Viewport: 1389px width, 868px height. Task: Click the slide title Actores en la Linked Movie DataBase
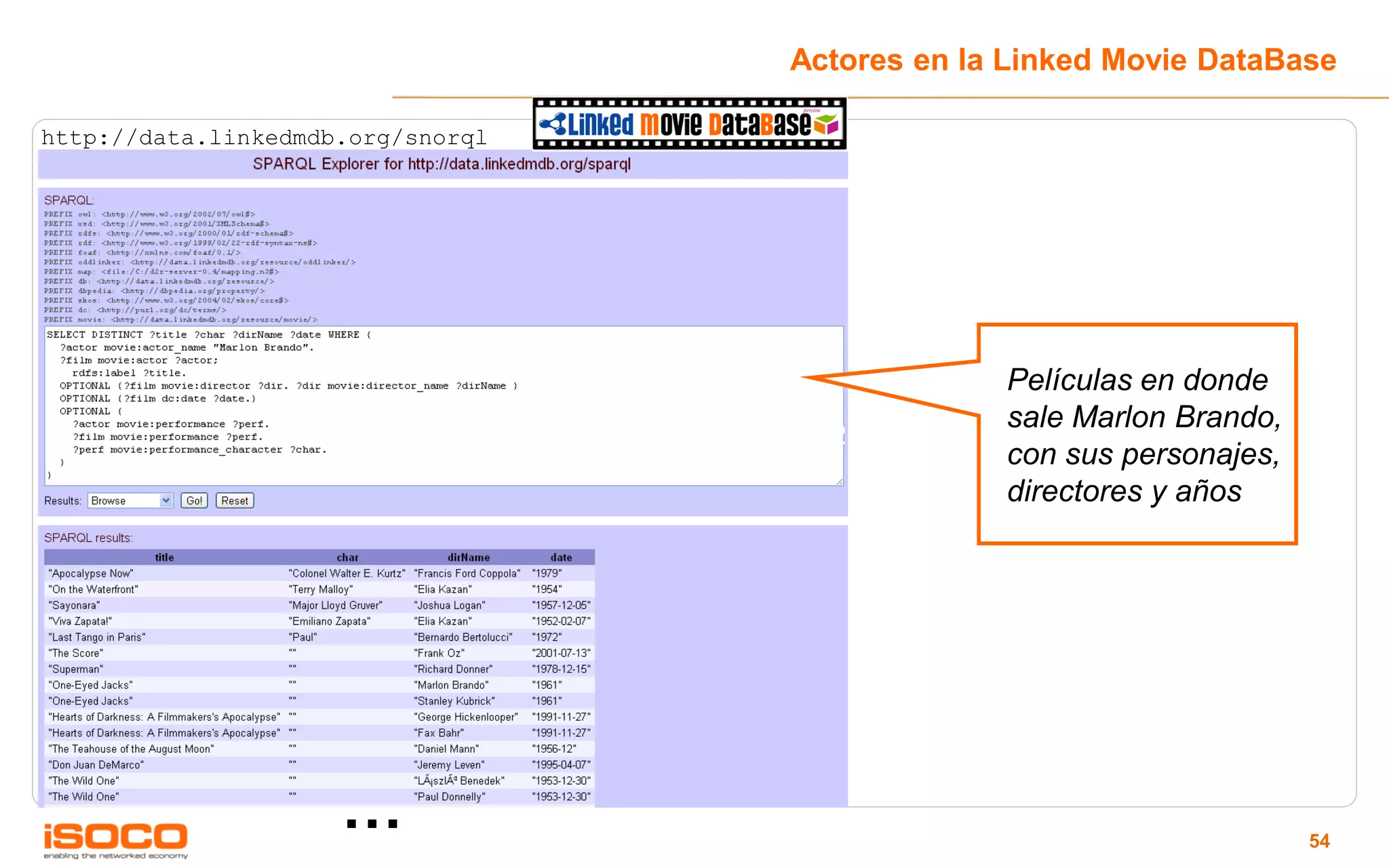tap(1063, 60)
